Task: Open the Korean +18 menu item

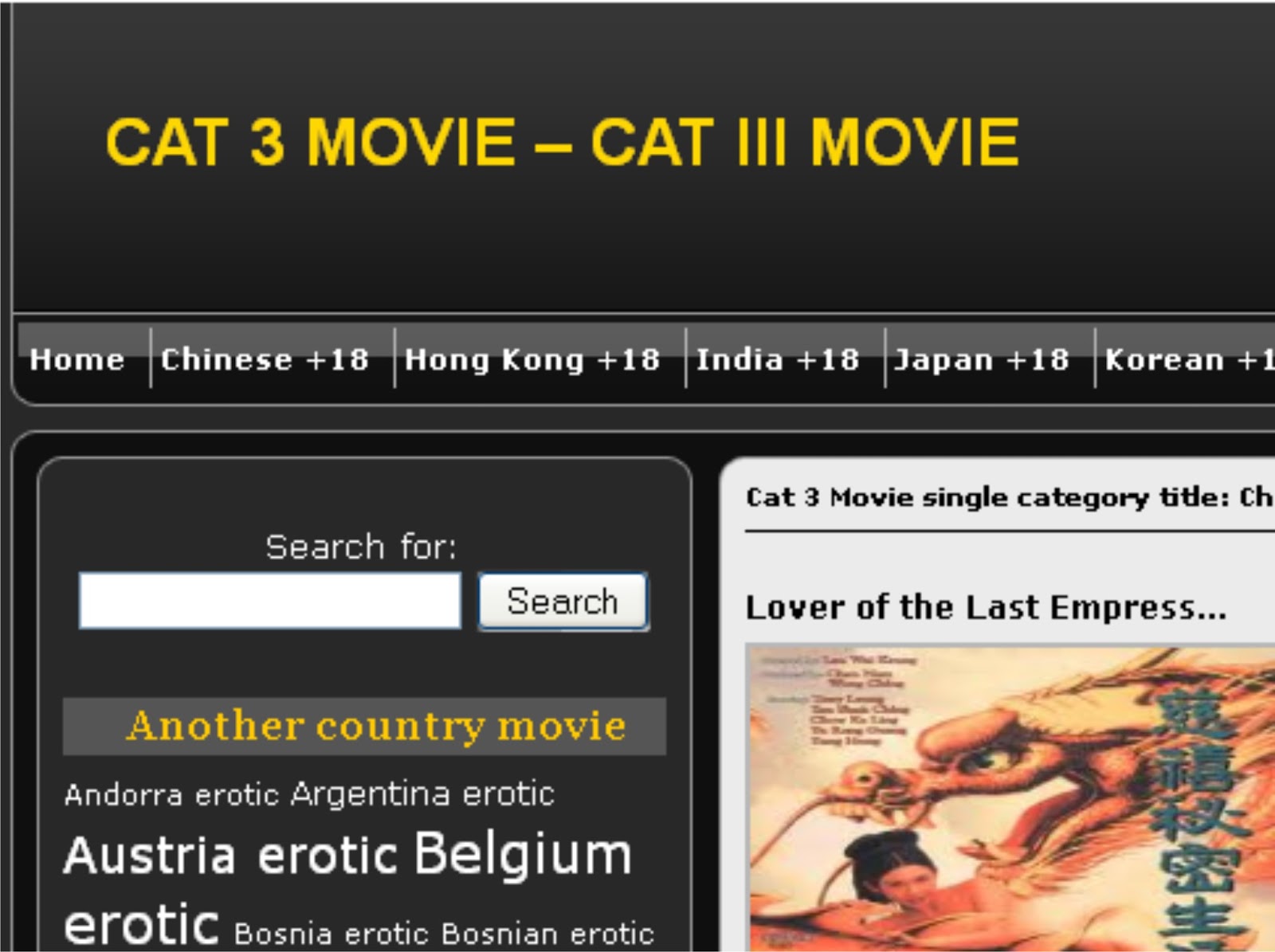Action: coord(1189,360)
